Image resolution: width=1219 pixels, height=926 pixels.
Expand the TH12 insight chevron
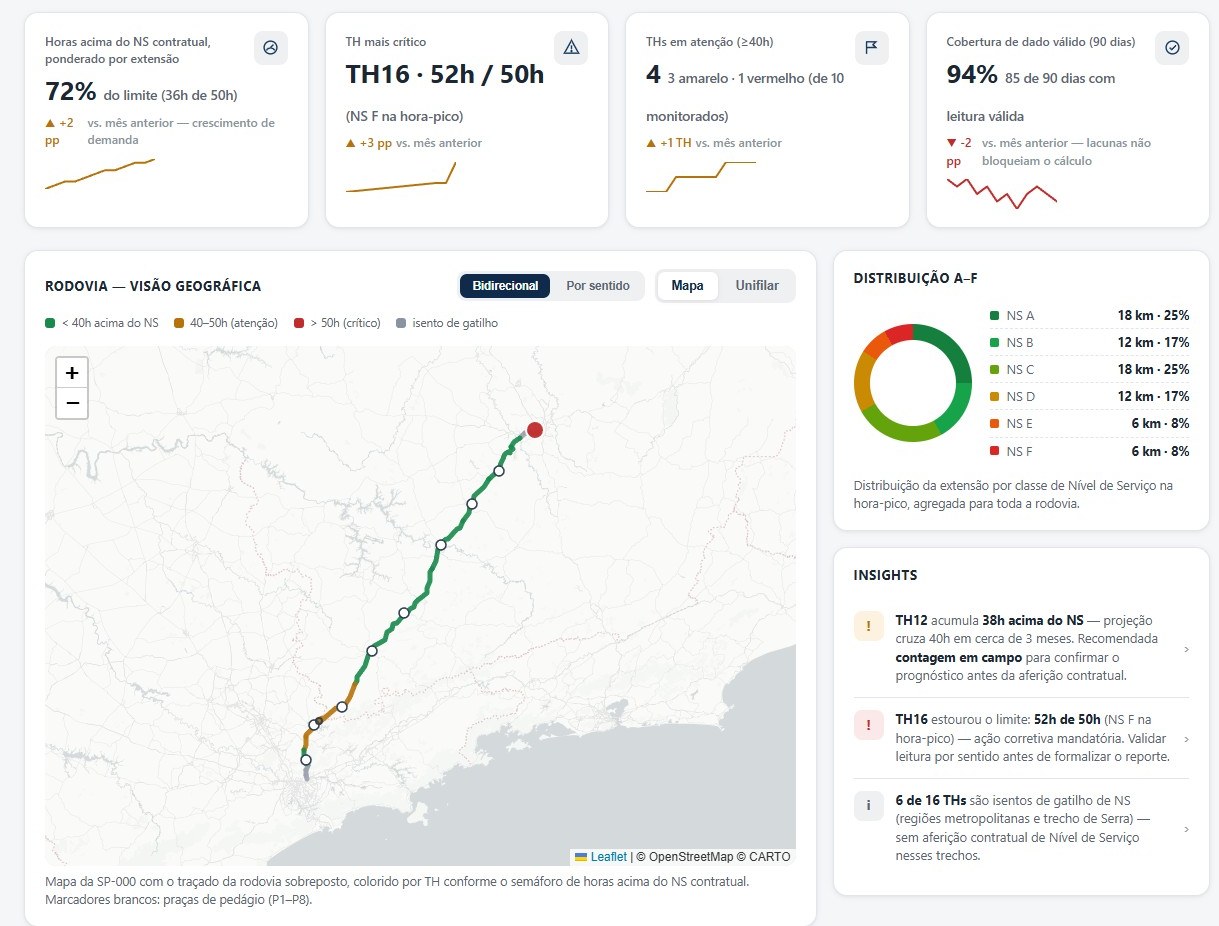pyautogui.click(x=1186, y=649)
